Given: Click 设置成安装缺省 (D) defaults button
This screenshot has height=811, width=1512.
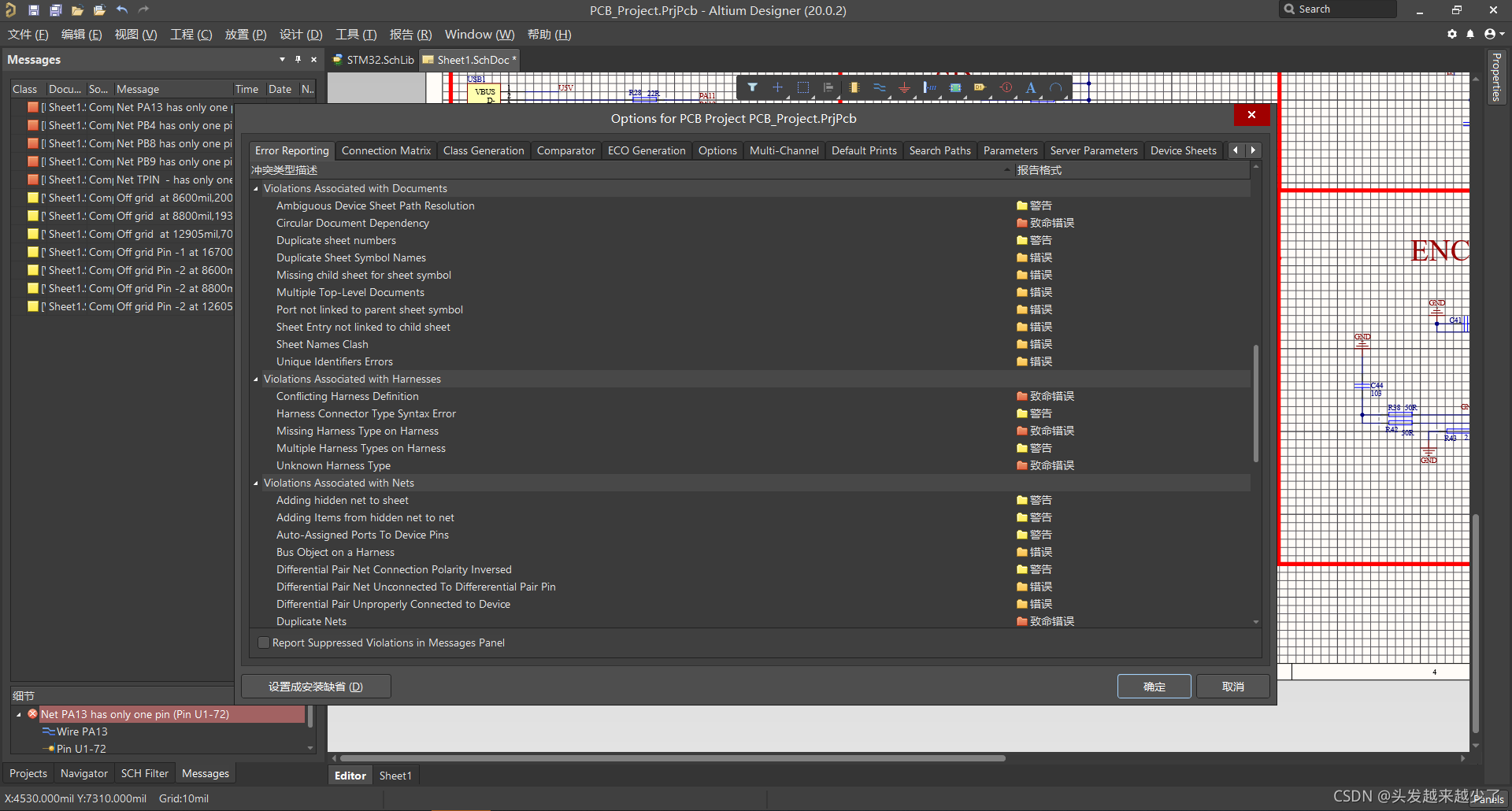Looking at the screenshot, I should click(x=316, y=687).
